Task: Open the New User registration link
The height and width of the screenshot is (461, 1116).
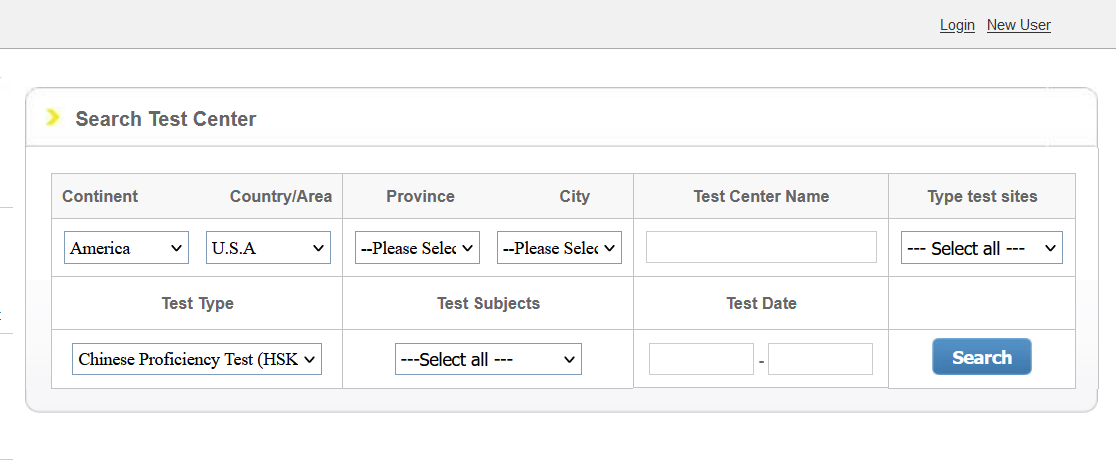Action: pos(1018,25)
